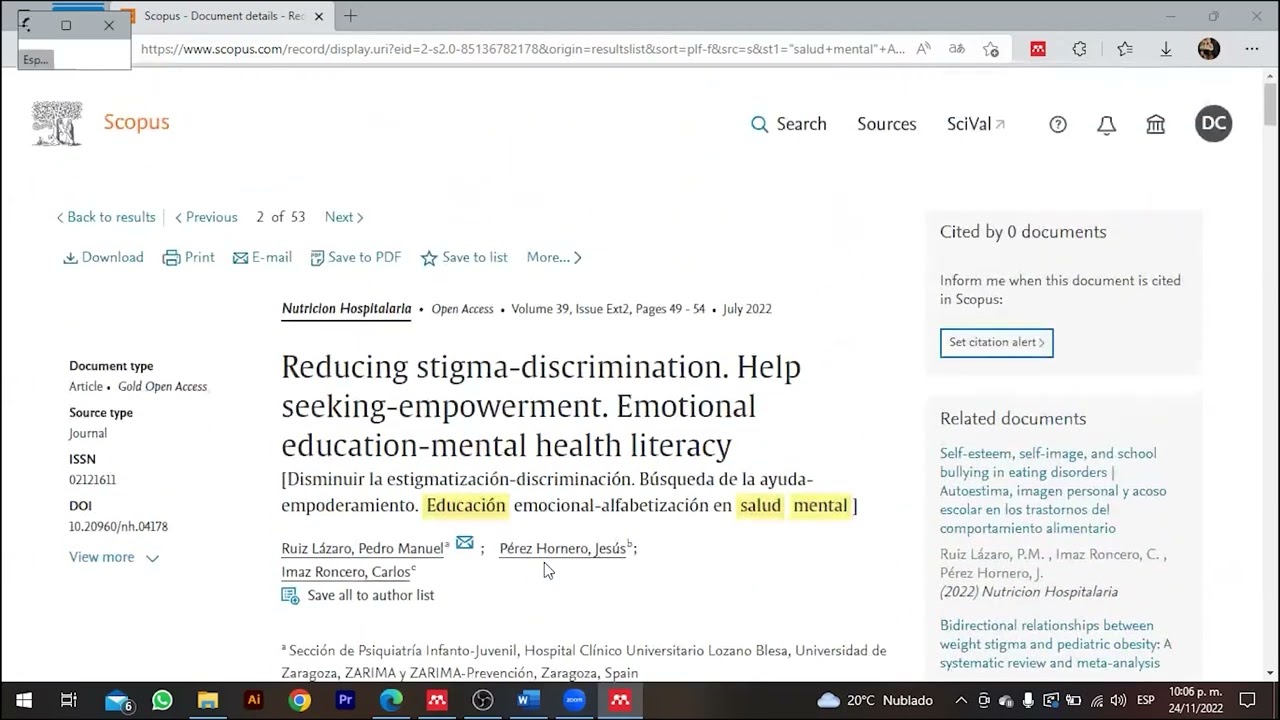The width and height of the screenshot is (1280, 720).
Task: Open the Scopus help question-mark icon
Action: tap(1058, 124)
